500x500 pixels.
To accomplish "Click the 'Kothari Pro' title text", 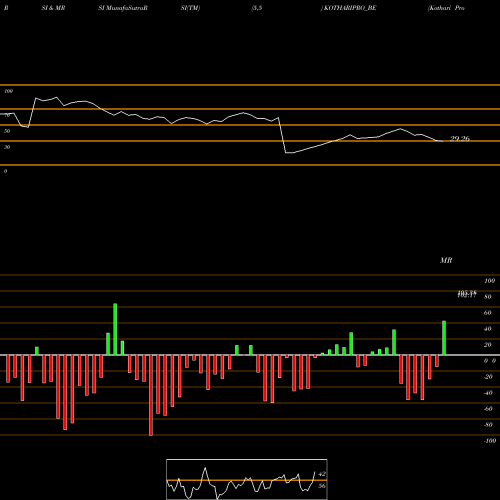I will (446, 8).
